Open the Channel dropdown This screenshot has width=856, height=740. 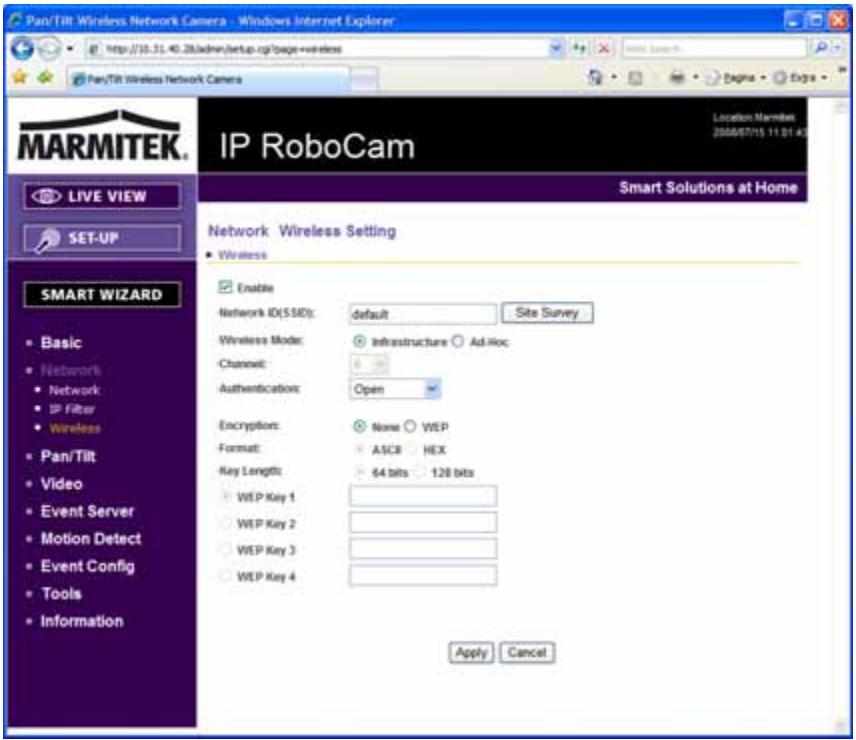[369, 364]
